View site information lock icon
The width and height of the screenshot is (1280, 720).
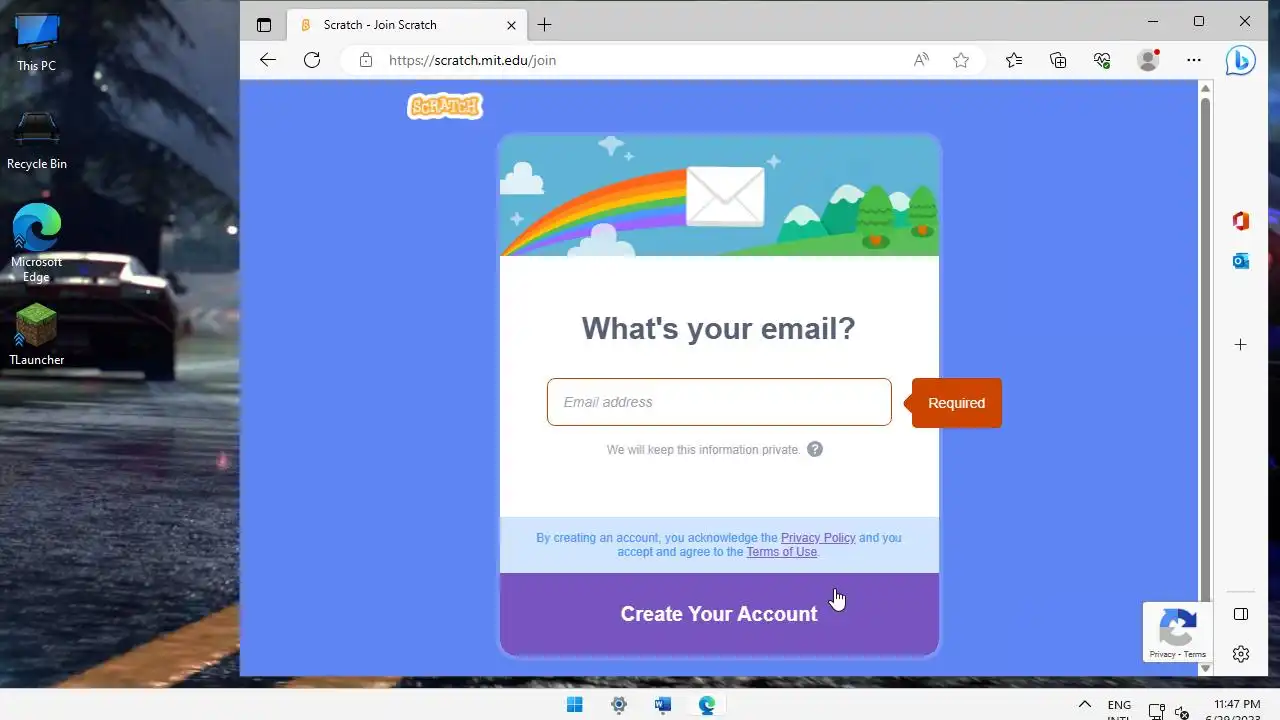[366, 60]
